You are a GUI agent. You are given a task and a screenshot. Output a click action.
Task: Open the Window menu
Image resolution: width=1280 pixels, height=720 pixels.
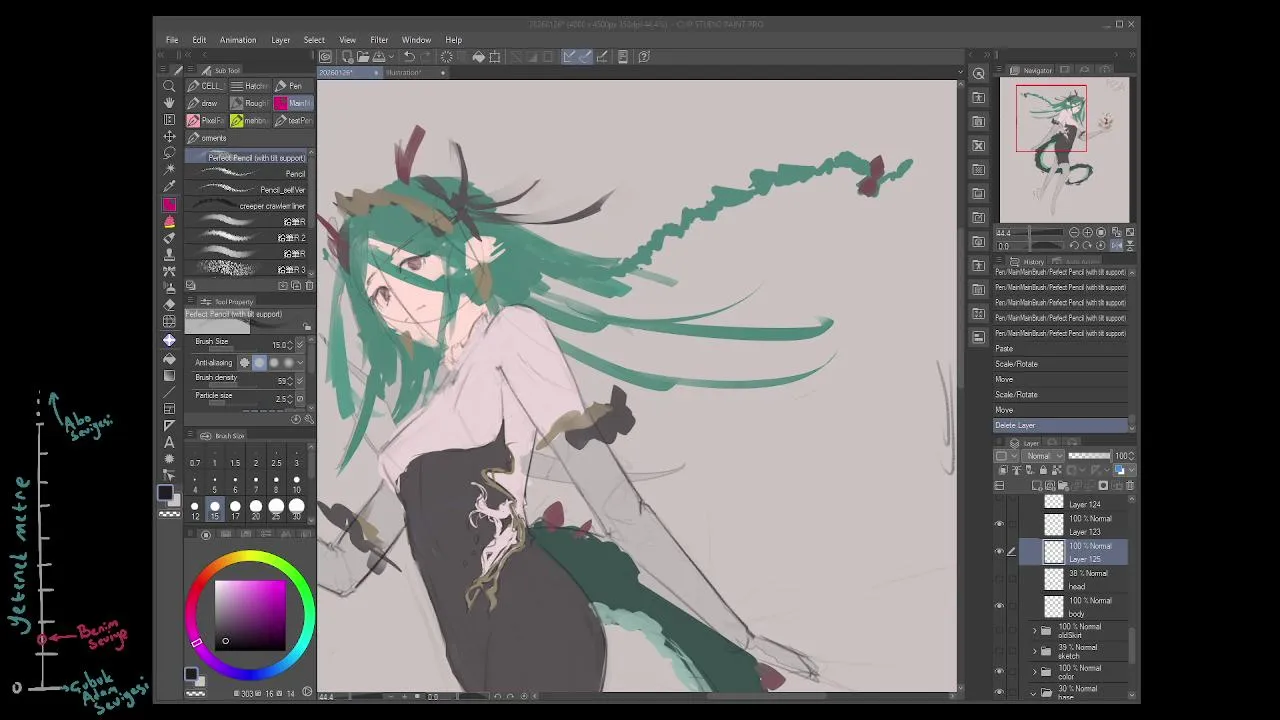pos(416,40)
